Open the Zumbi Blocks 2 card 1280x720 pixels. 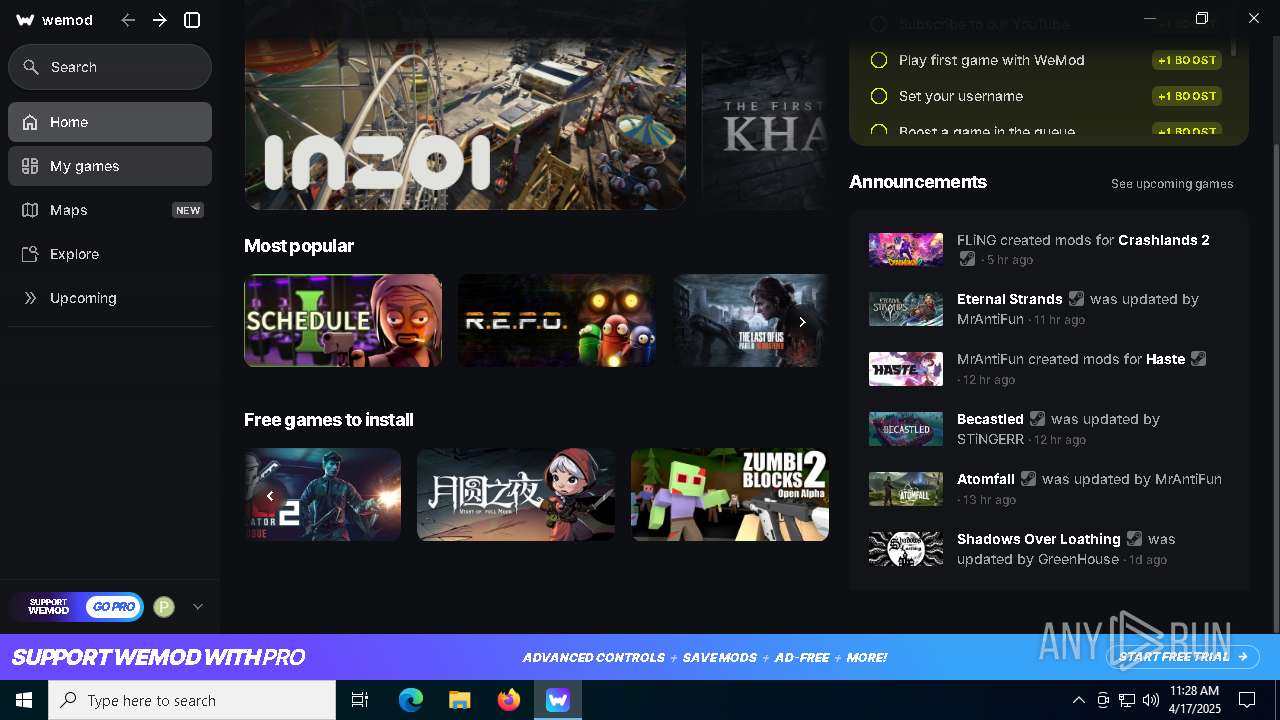730,494
